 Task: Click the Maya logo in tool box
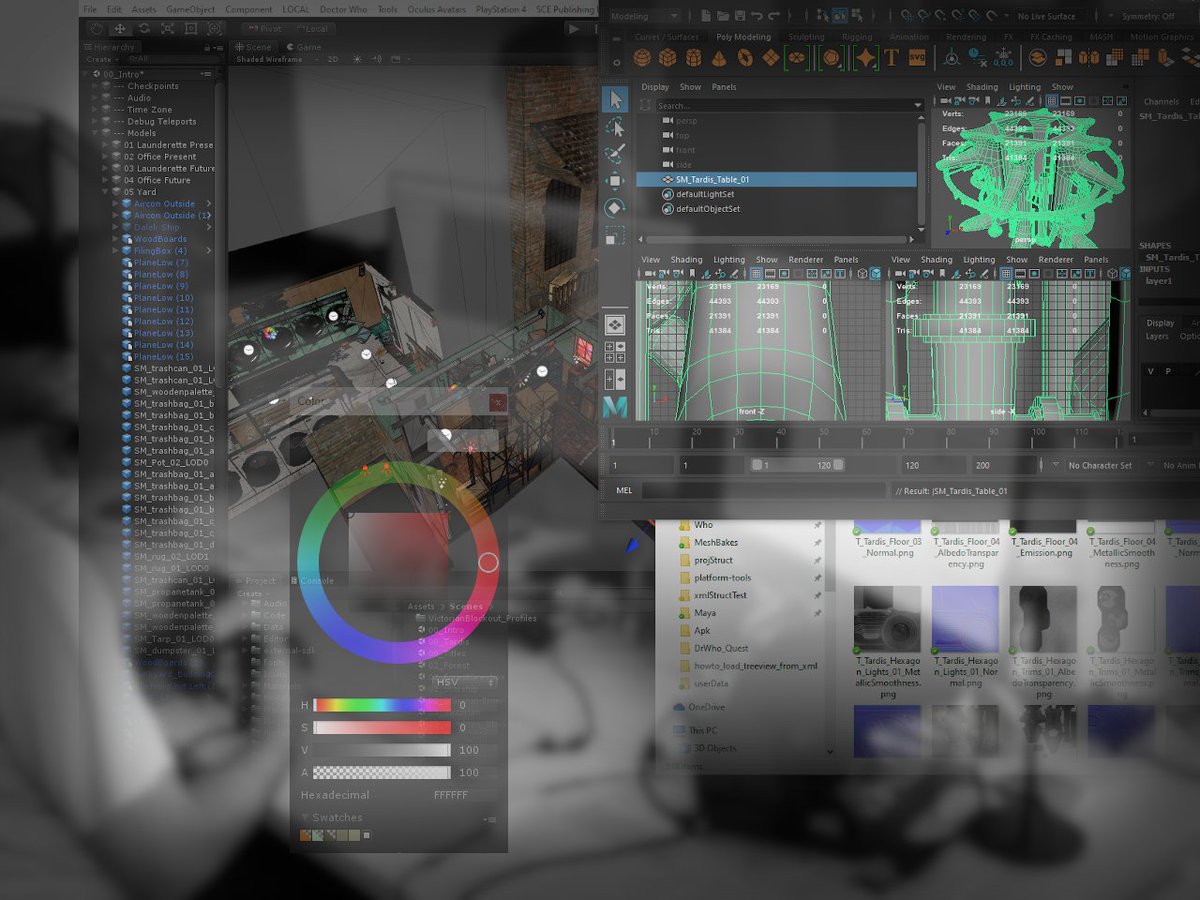pyautogui.click(x=615, y=405)
